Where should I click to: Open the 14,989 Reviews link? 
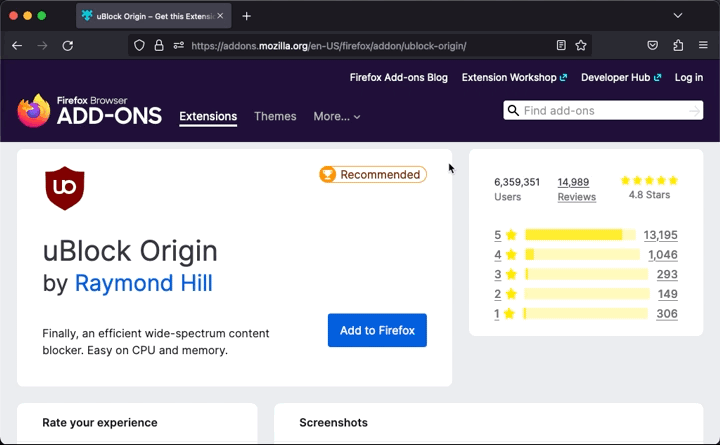point(577,189)
